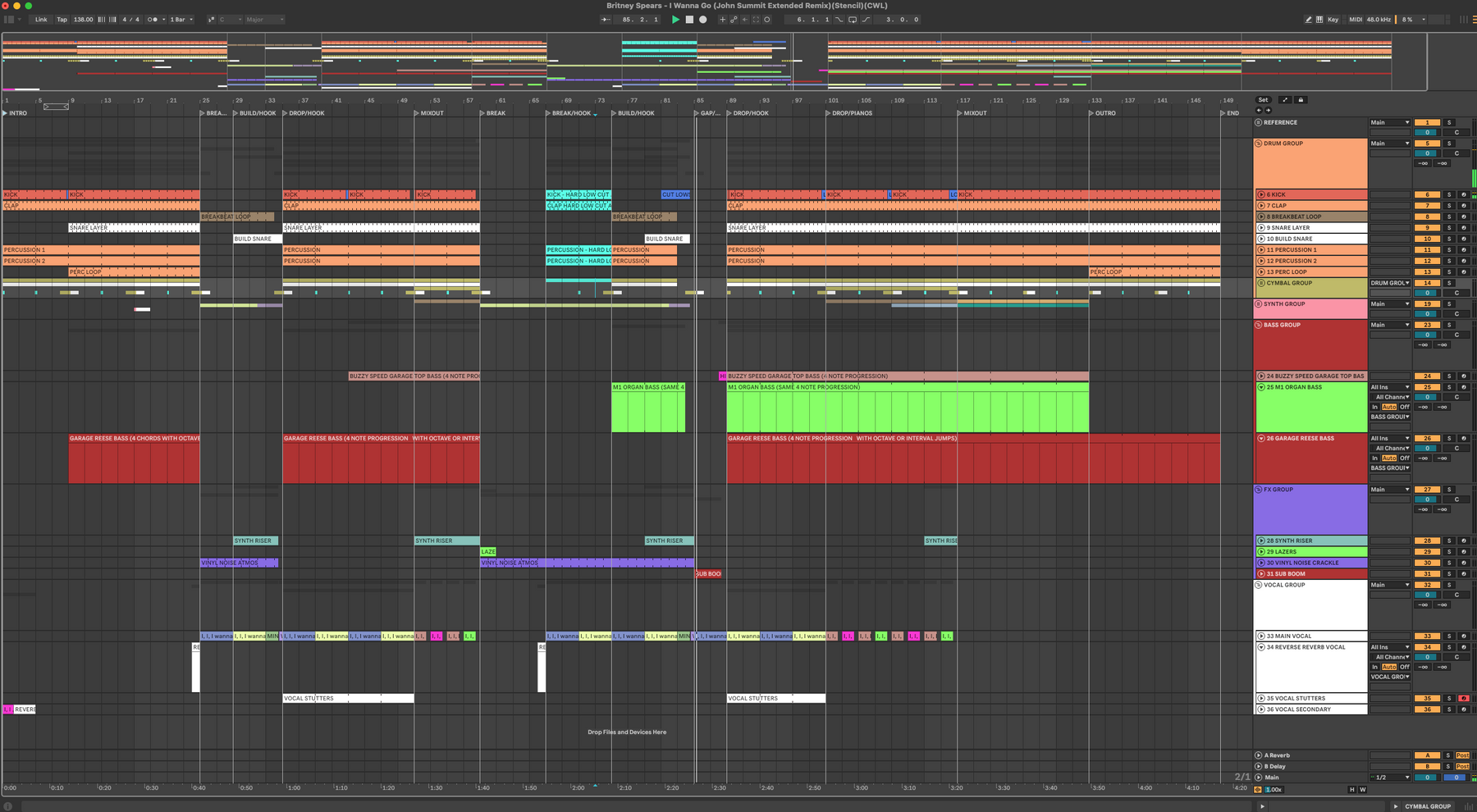Solo the B Delay return track

point(1448,767)
